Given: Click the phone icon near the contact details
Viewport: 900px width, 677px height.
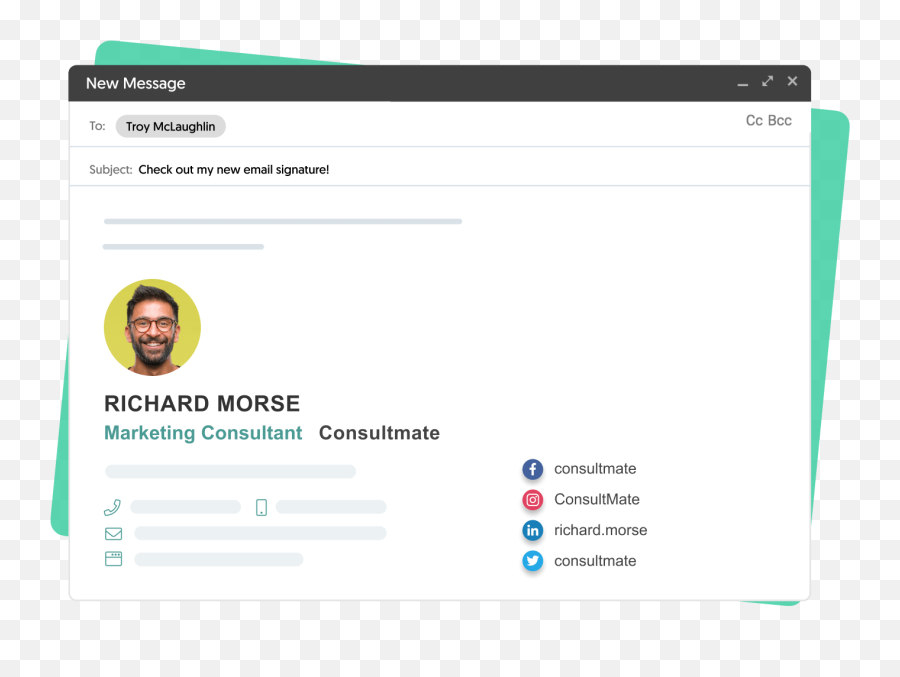Looking at the screenshot, I should pyautogui.click(x=112, y=506).
